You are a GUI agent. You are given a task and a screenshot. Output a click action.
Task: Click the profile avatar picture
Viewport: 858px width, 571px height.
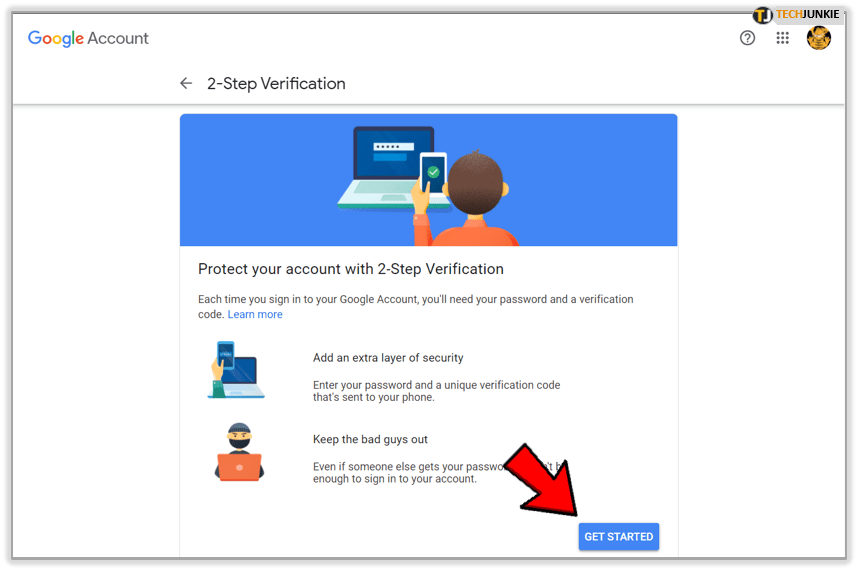point(819,38)
